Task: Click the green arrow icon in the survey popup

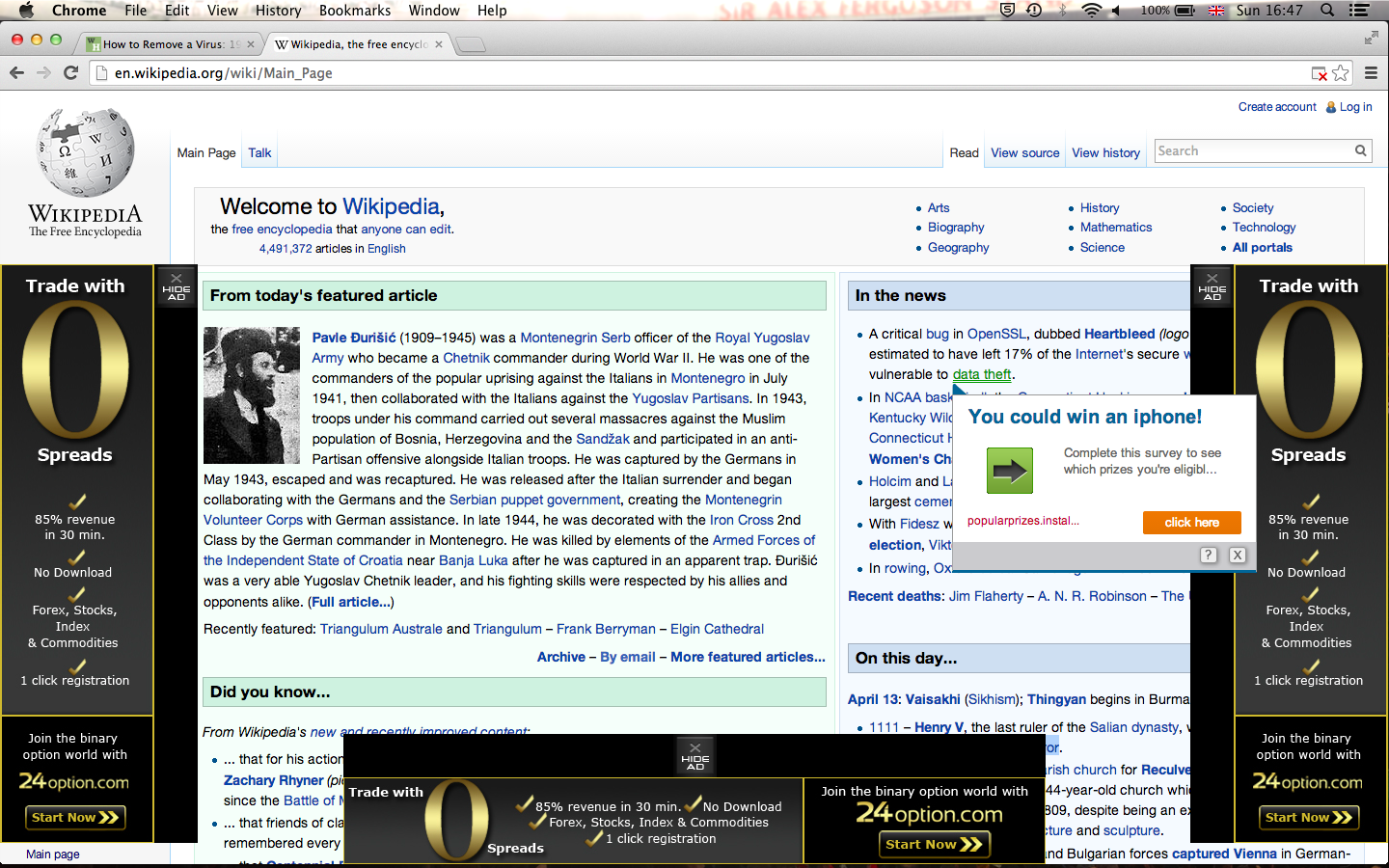Action: tap(1010, 471)
